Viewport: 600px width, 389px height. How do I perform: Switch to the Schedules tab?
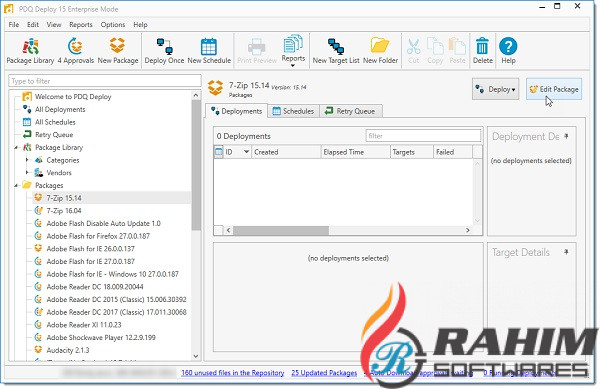coord(293,111)
